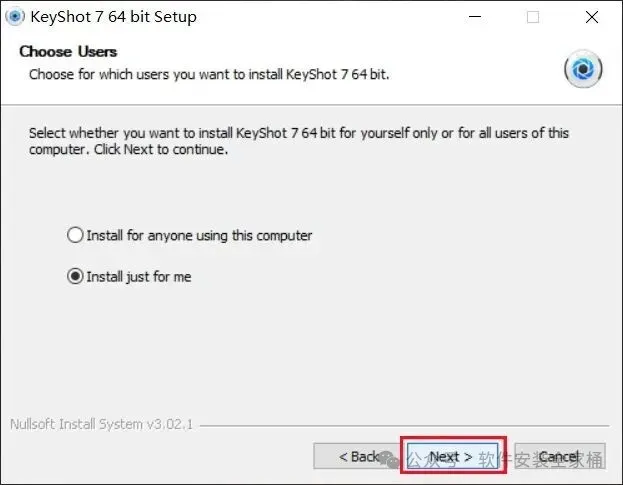623x485 pixels.
Task: Close the KeyShot 7 Setup window
Action: pyautogui.click(x=592, y=17)
